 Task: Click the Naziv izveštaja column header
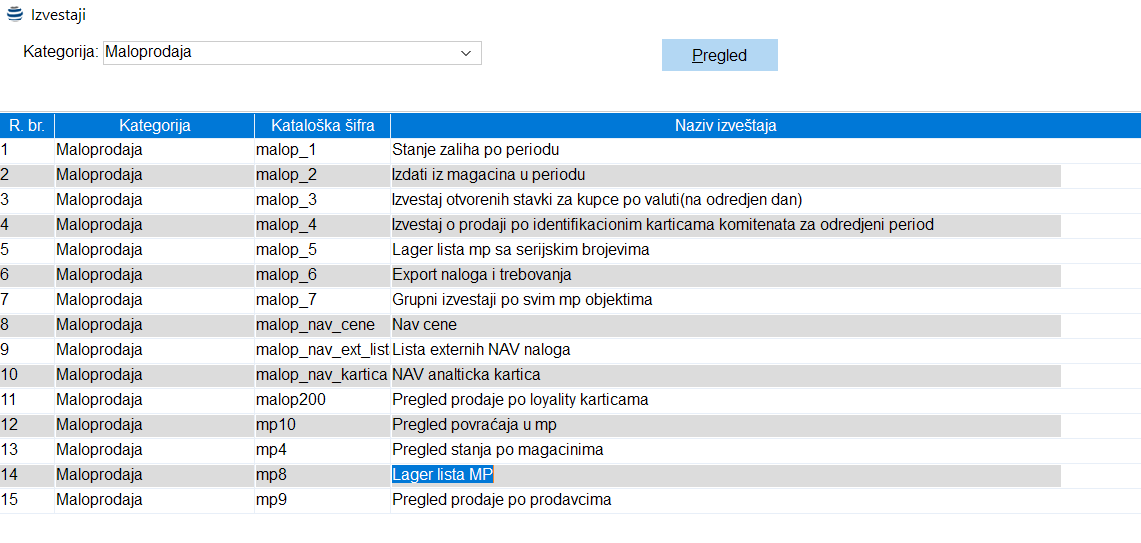[725, 125]
